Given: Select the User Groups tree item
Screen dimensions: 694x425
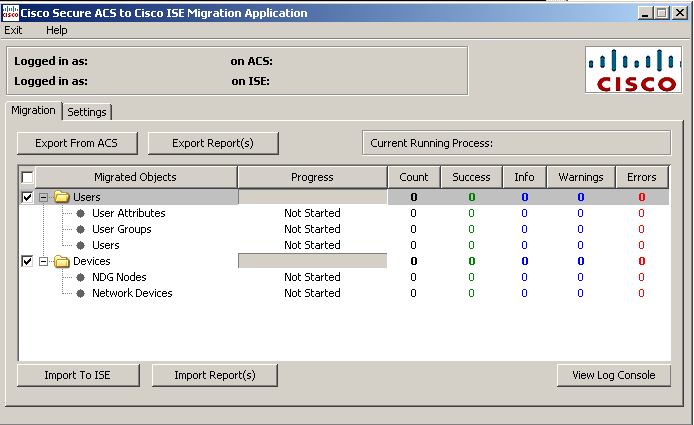Looking at the screenshot, I should (122, 229).
